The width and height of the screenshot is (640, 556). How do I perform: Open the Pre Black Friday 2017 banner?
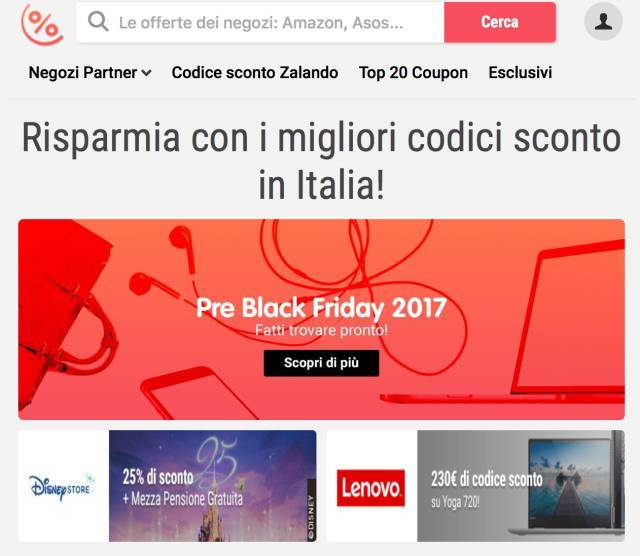coord(321,319)
